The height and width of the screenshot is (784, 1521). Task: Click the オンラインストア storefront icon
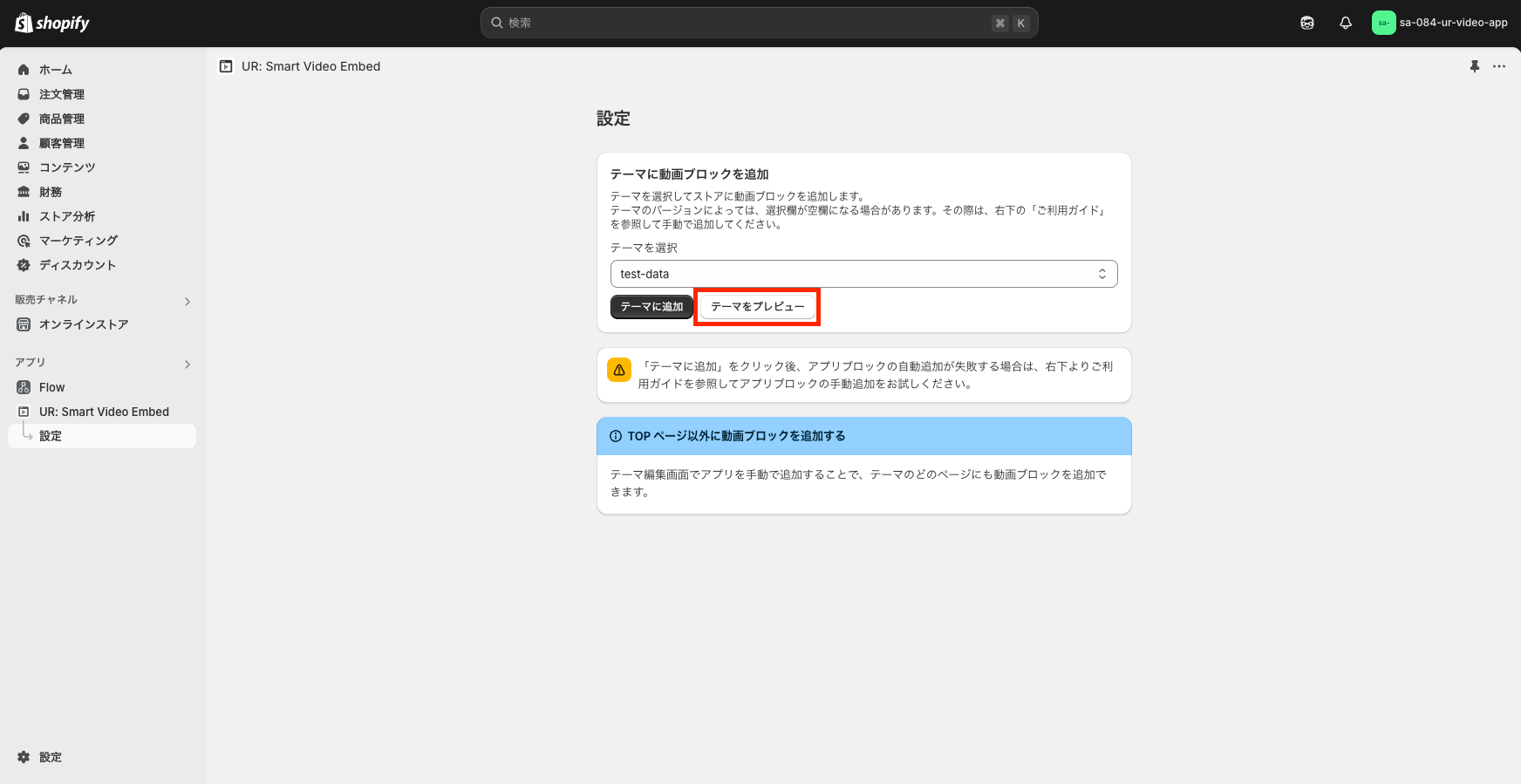pyautogui.click(x=24, y=324)
